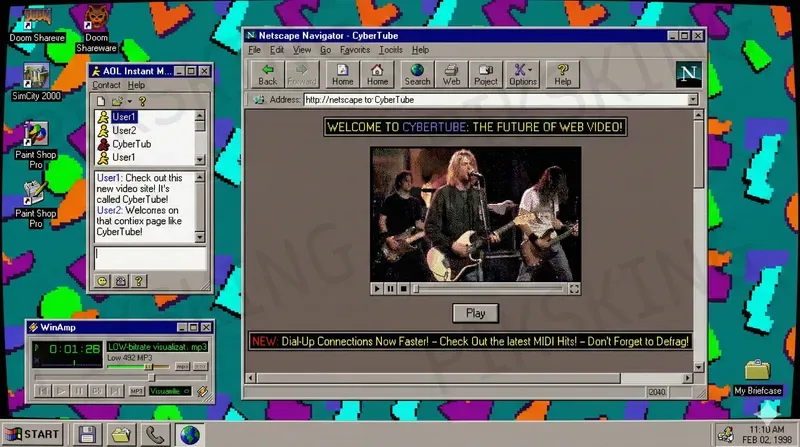Screen dimensions: 800x447
Task: Click the Help question mark in Netscape toolbar
Action: pyautogui.click(x=563, y=74)
